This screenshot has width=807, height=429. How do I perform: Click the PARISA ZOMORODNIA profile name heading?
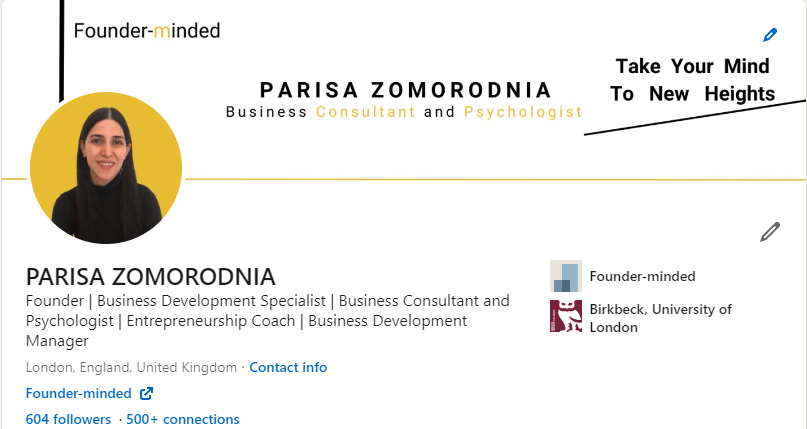coord(150,277)
